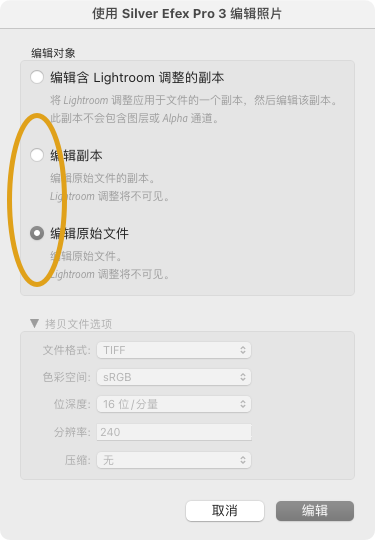Click the arrows on the sRGB selector
375x540 pixels.
[x=243, y=377]
